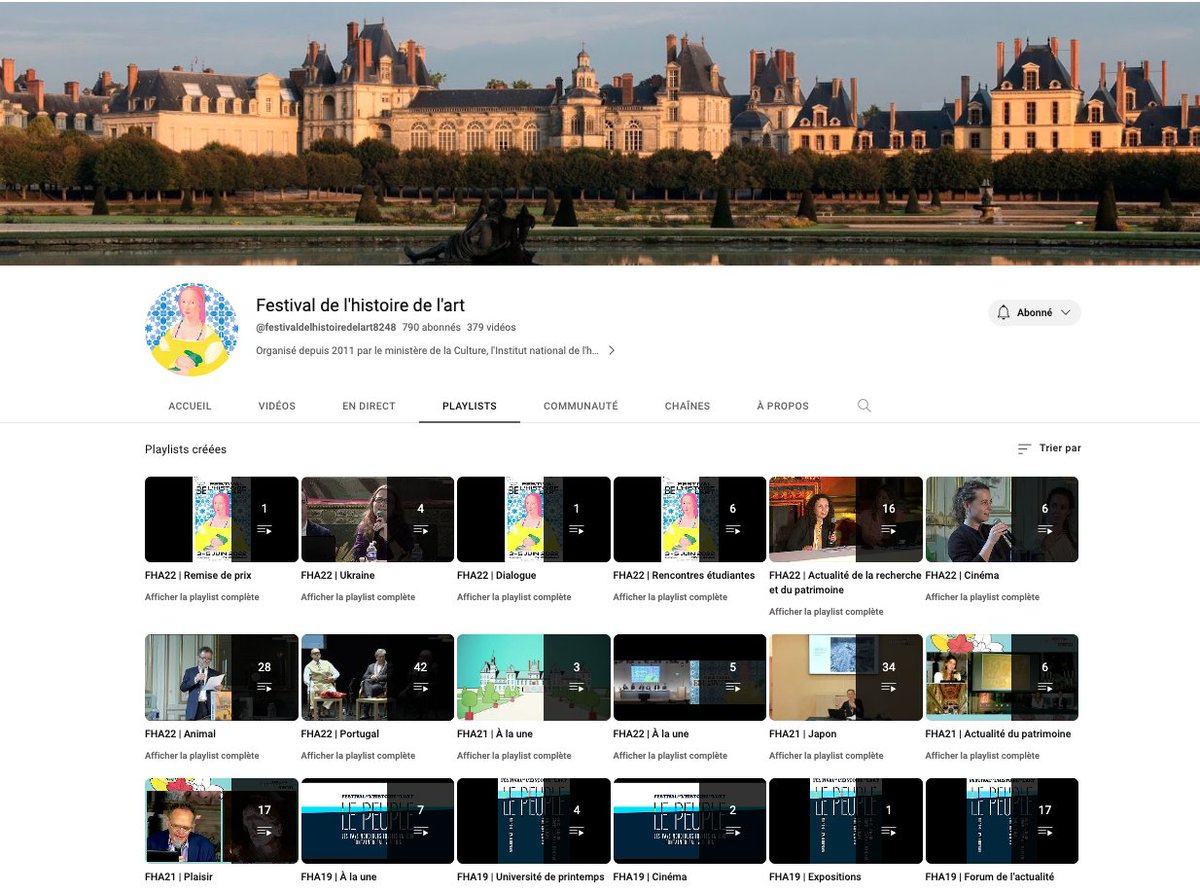Open the EN DIRECT tab
The image size is (1200, 892).
369,406
